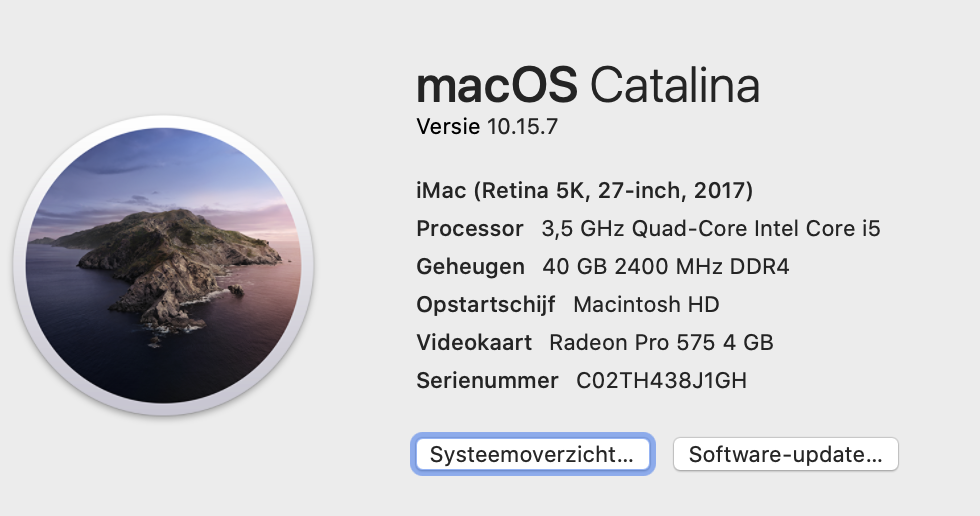Click the bold macOS title word
The width and height of the screenshot is (980, 516).
(x=497, y=86)
